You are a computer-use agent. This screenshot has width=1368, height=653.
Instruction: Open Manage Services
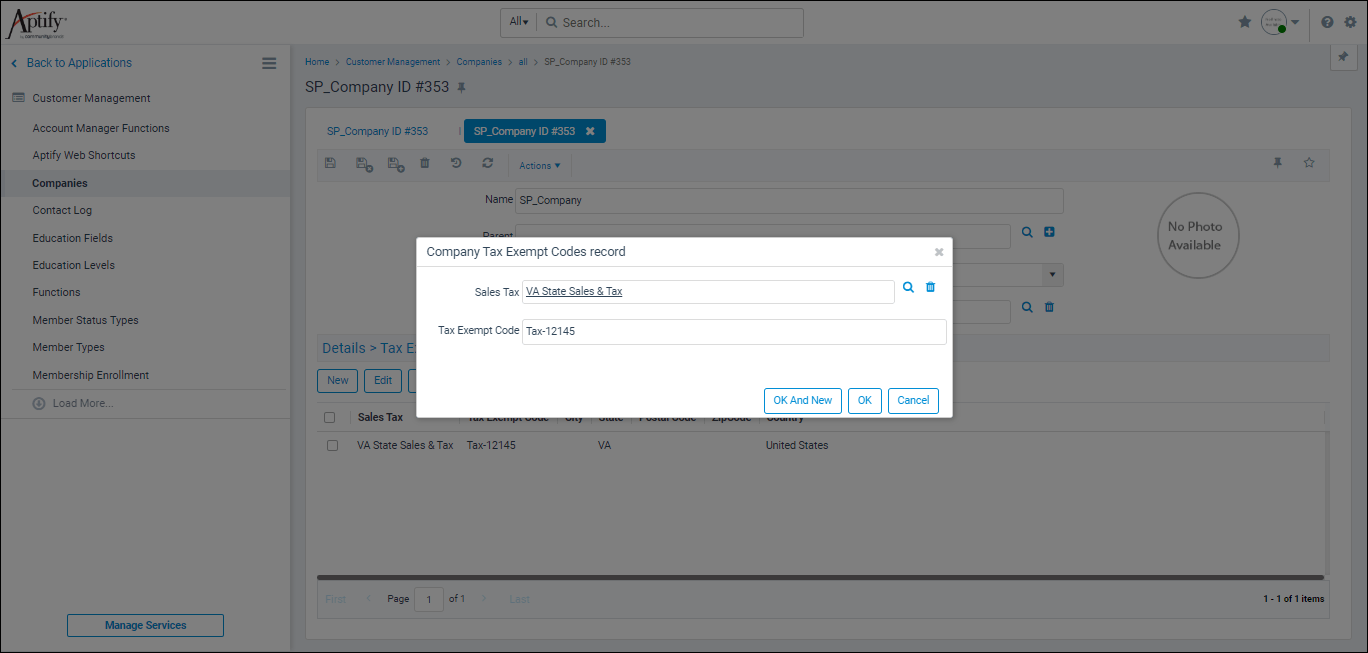pyautogui.click(x=145, y=625)
